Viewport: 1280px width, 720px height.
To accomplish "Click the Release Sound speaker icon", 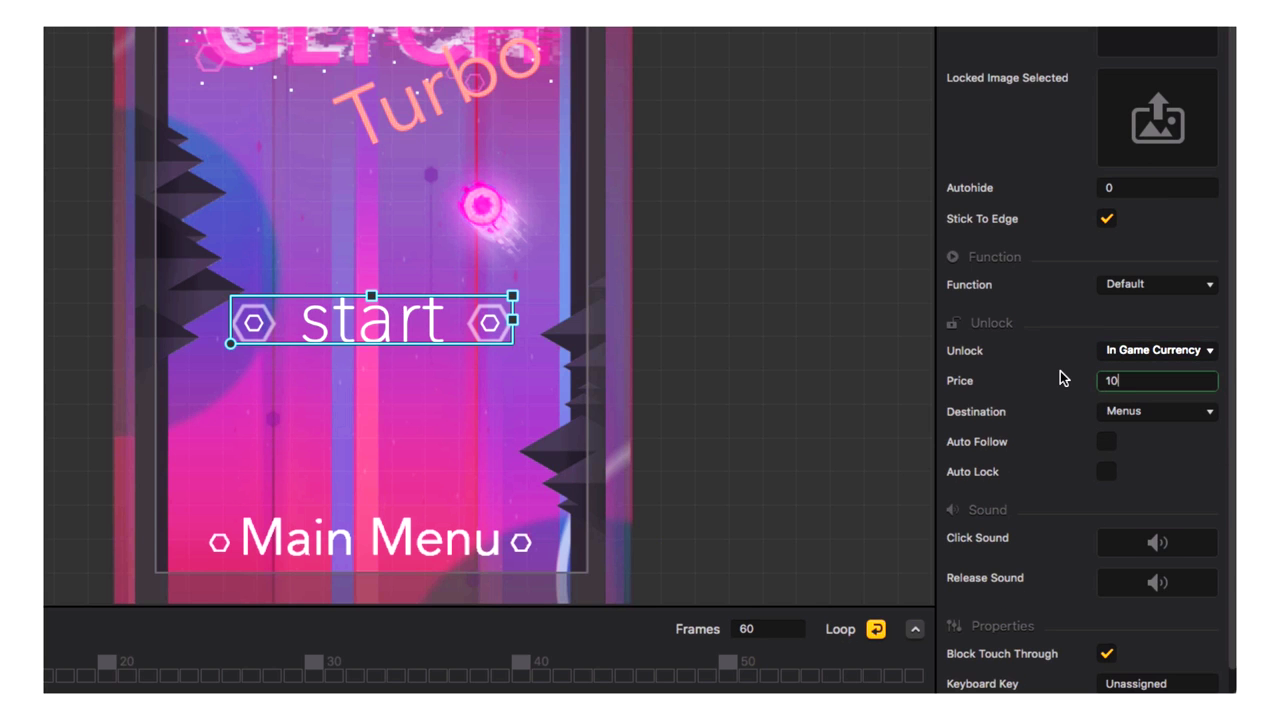I will [1157, 582].
